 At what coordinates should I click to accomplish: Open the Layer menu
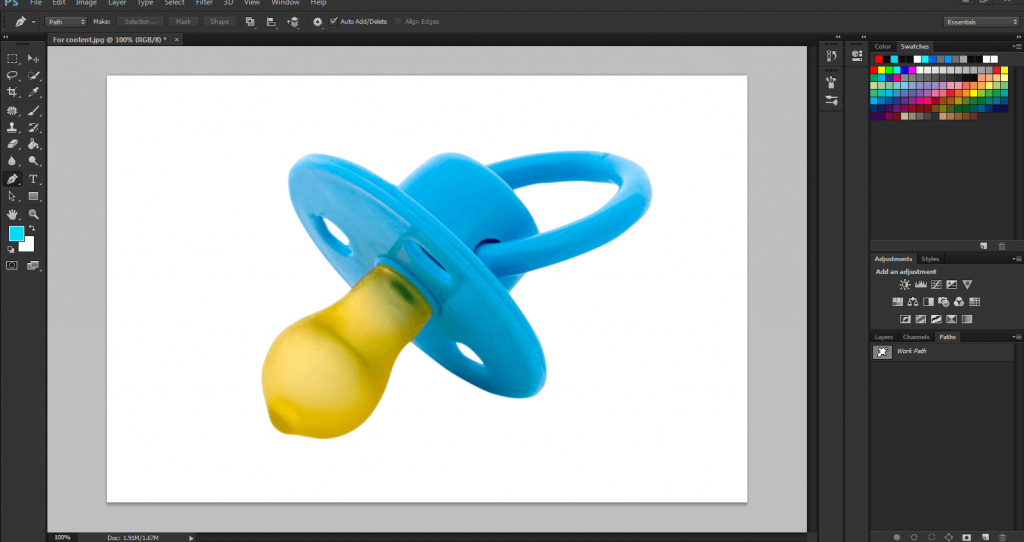[117, 3]
